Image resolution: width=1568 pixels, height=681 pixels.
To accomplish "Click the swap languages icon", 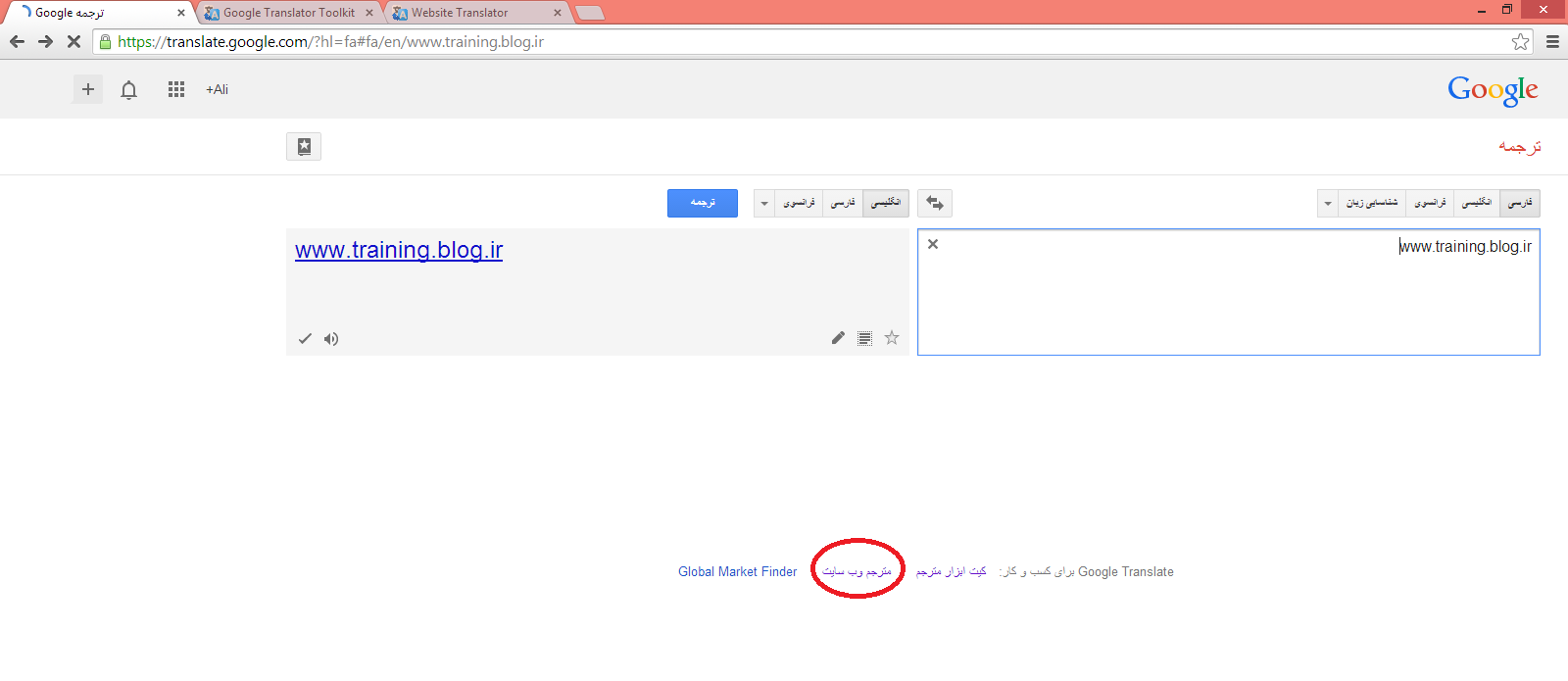I will [x=935, y=203].
